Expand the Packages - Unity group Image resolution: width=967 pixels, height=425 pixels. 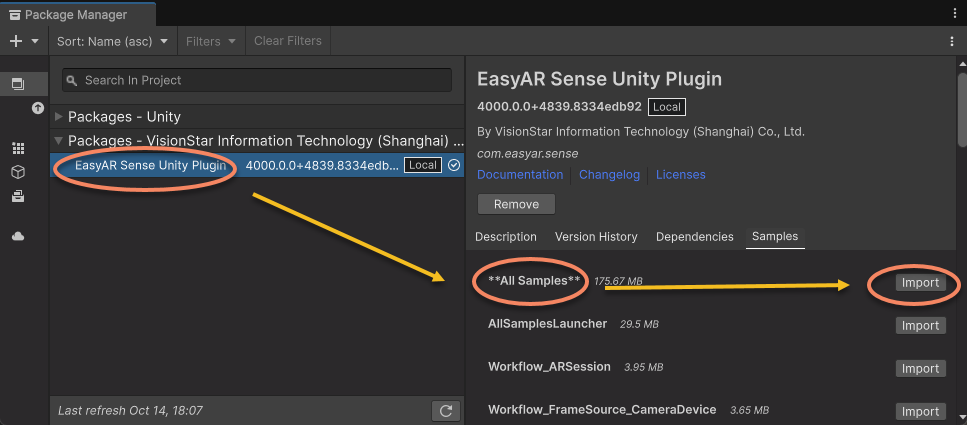[59, 117]
